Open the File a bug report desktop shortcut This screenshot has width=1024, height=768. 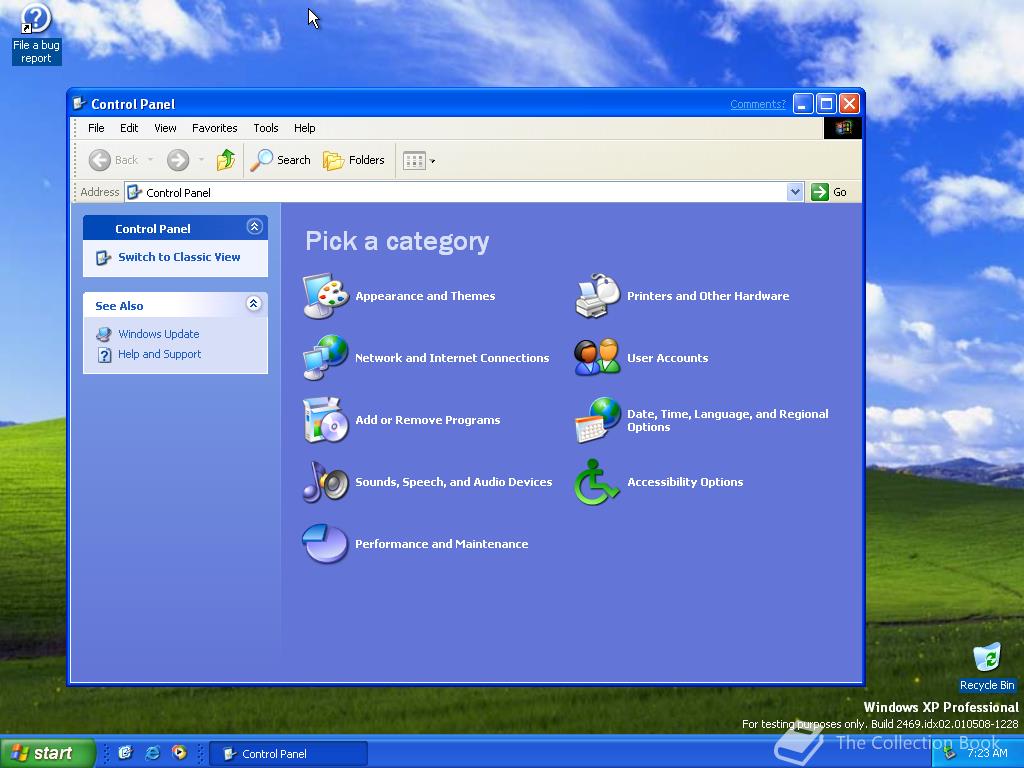[x=36, y=34]
